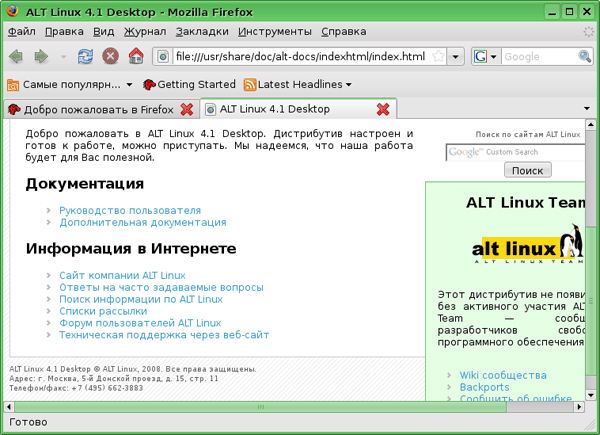Click the 'Информация в Интернете' heading

(131, 249)
